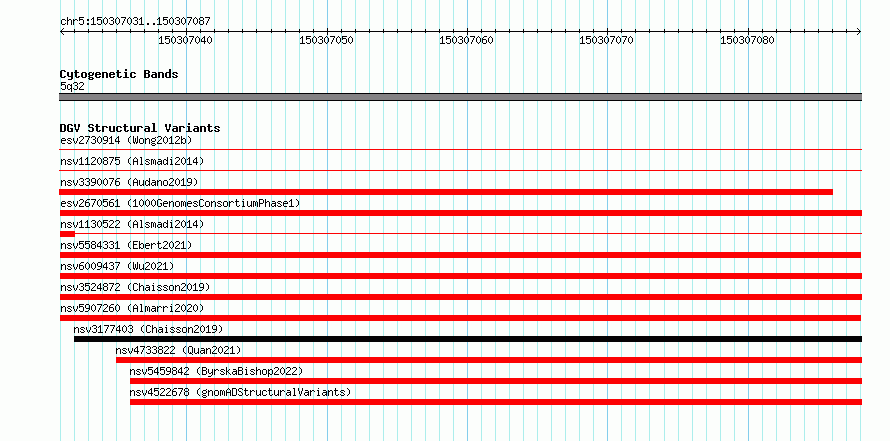
Task: Open the esv2670561 (1000GenomesConsortiumPhase1) label
Action: pos(180,203)
